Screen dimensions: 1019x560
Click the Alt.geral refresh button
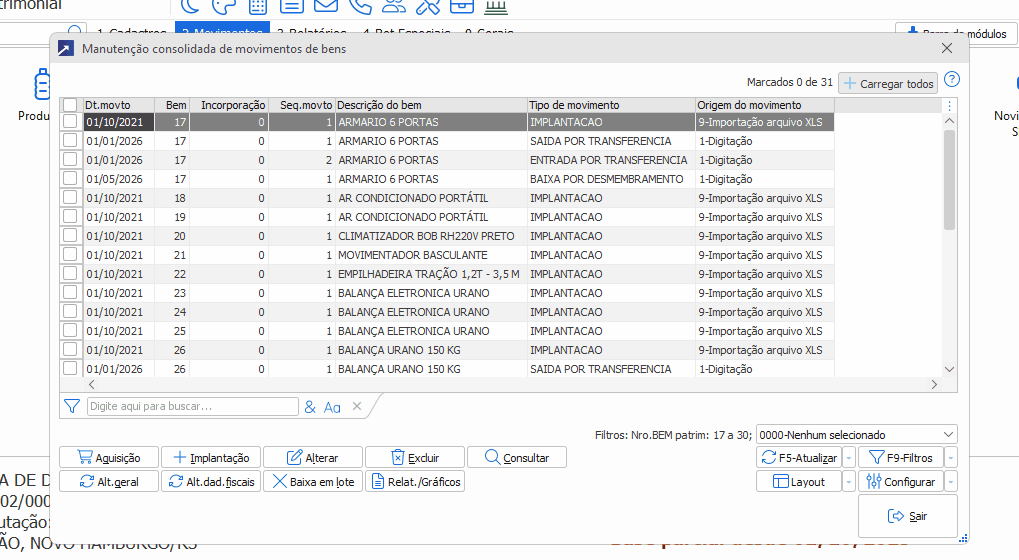pos(109,481)
